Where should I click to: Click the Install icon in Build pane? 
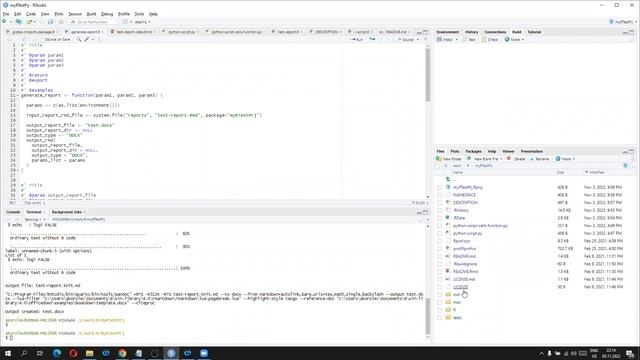[x=440, y=40]
